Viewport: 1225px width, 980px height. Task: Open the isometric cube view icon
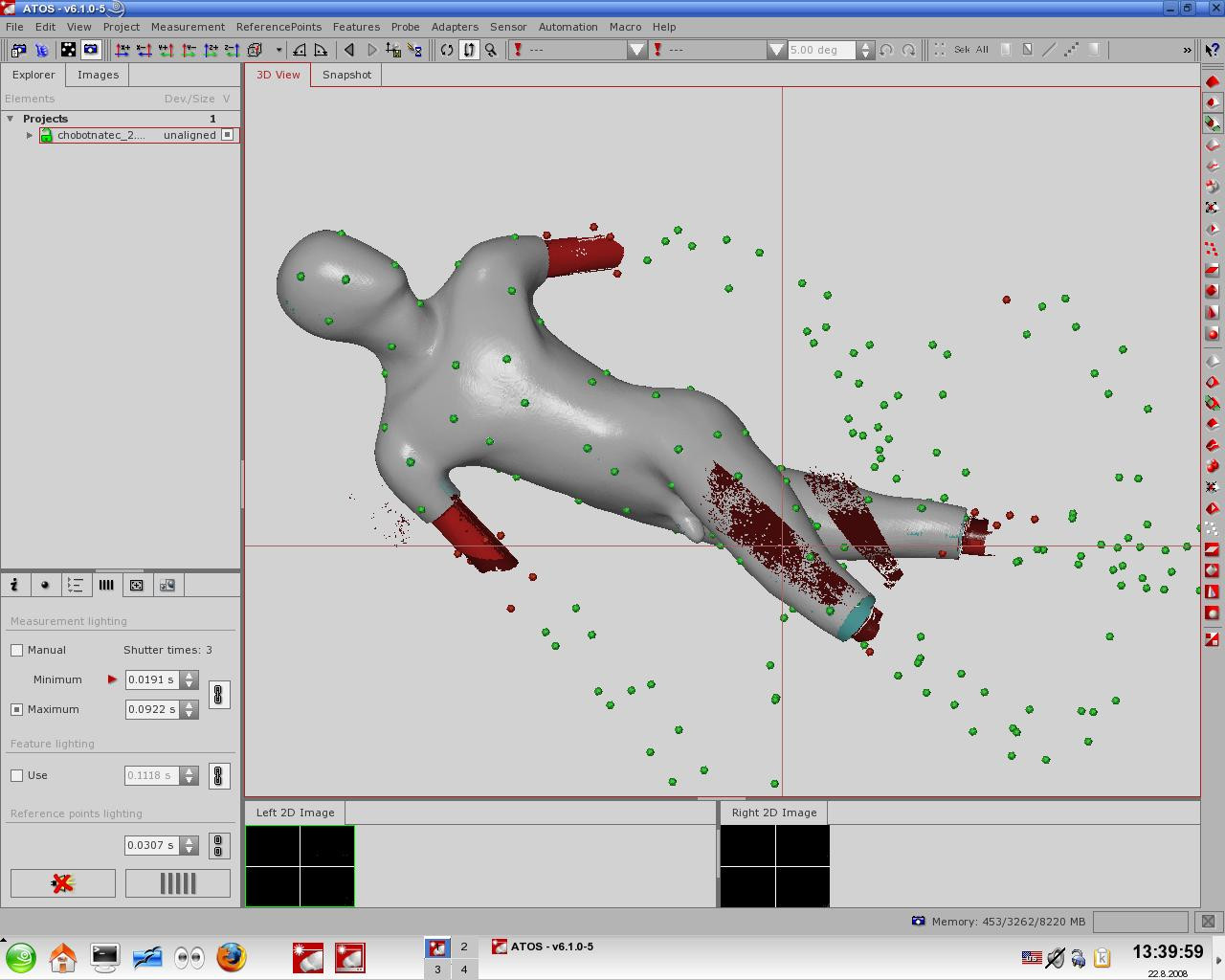(x=253, y=50)
